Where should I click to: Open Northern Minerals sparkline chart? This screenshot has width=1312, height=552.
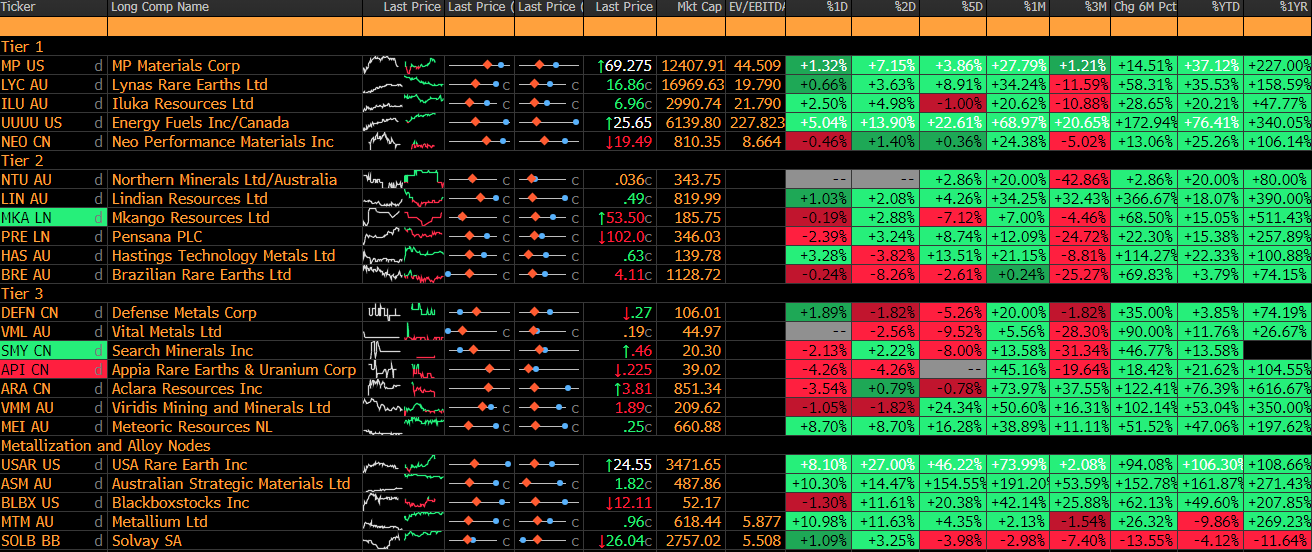tap(402, 180)
